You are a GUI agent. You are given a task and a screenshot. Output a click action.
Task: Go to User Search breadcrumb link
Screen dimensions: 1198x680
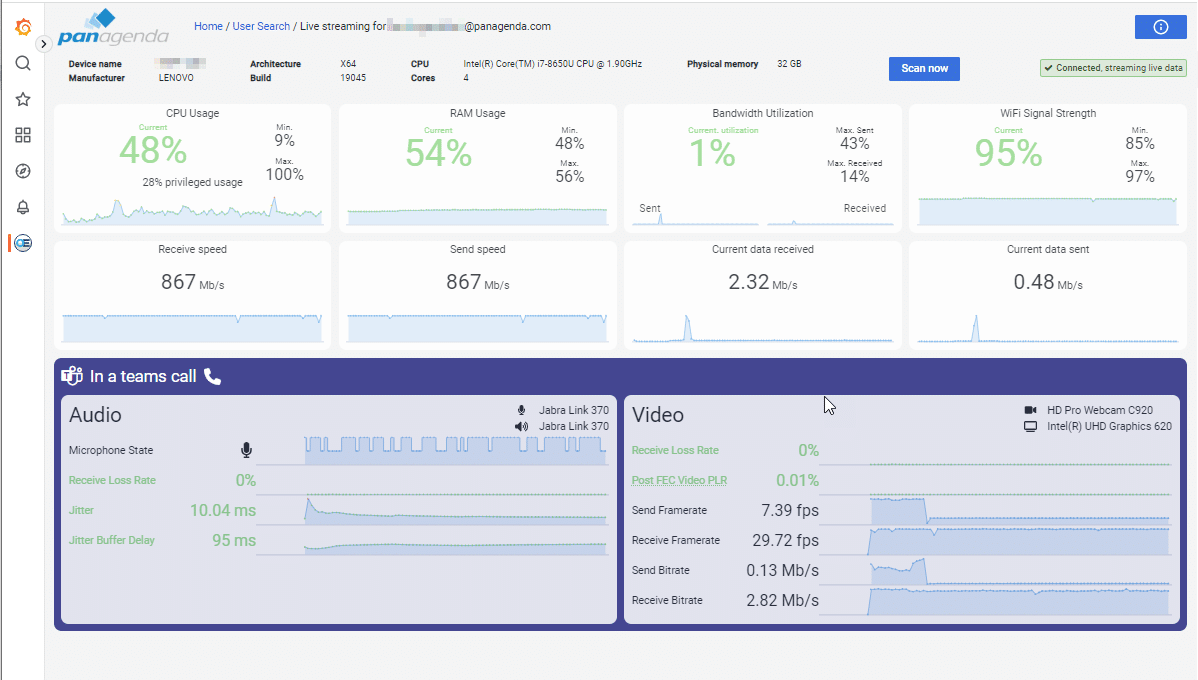click(x=261, y=26)
